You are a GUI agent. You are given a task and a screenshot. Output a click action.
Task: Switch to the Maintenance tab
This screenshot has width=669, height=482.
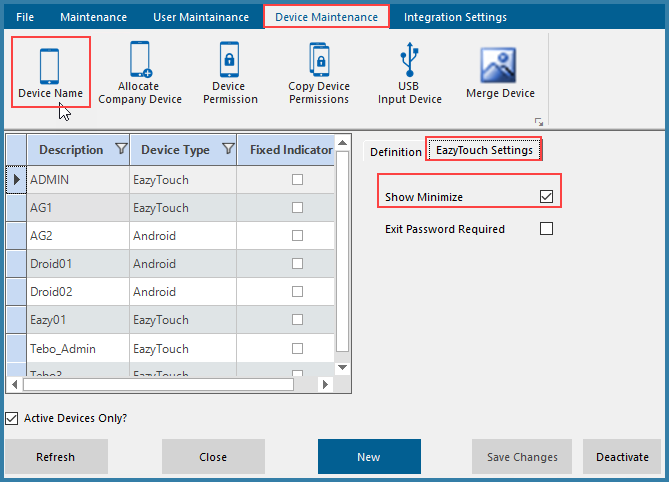[x=93, y=17]
